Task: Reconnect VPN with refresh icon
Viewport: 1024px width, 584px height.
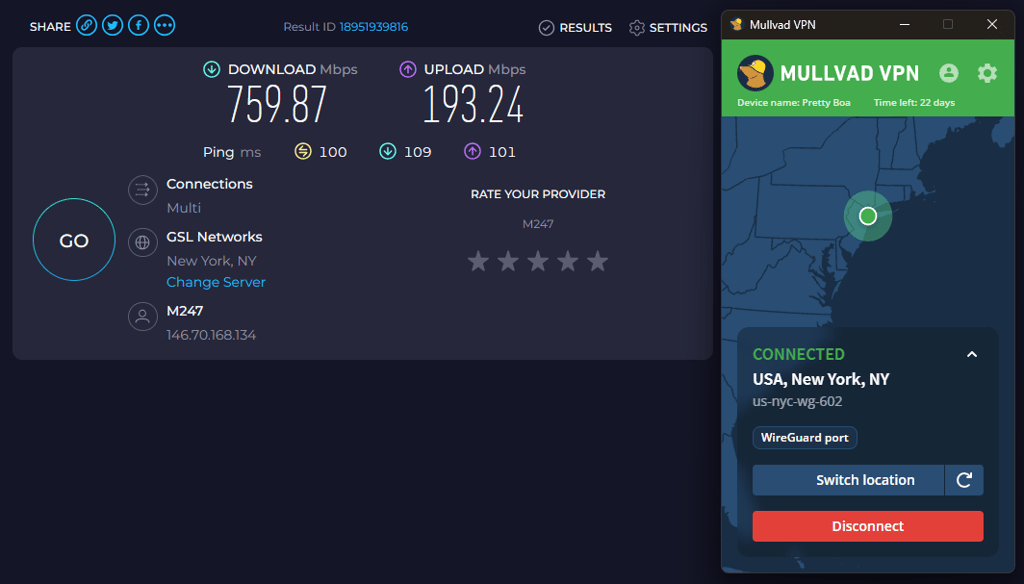Action: coord(965,480)
